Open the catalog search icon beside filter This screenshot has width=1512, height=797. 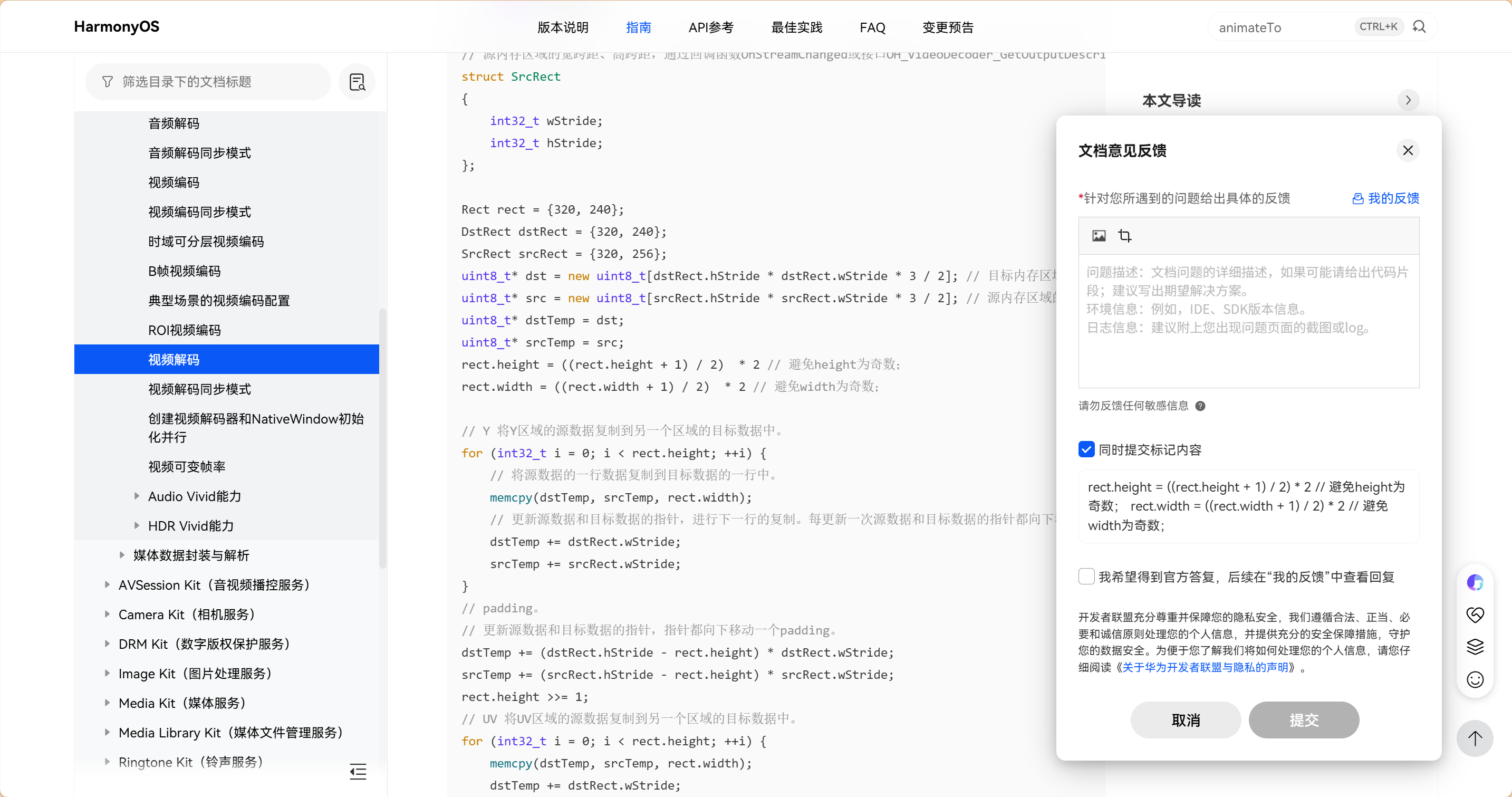[358, 82]
